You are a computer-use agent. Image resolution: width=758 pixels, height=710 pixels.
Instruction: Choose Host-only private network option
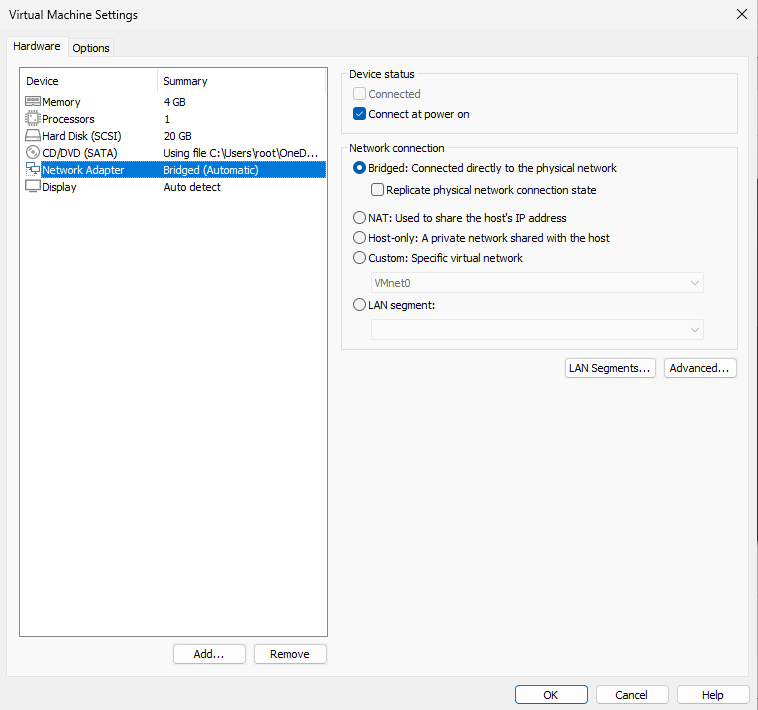pyautogui.click(x=360, y=238)
